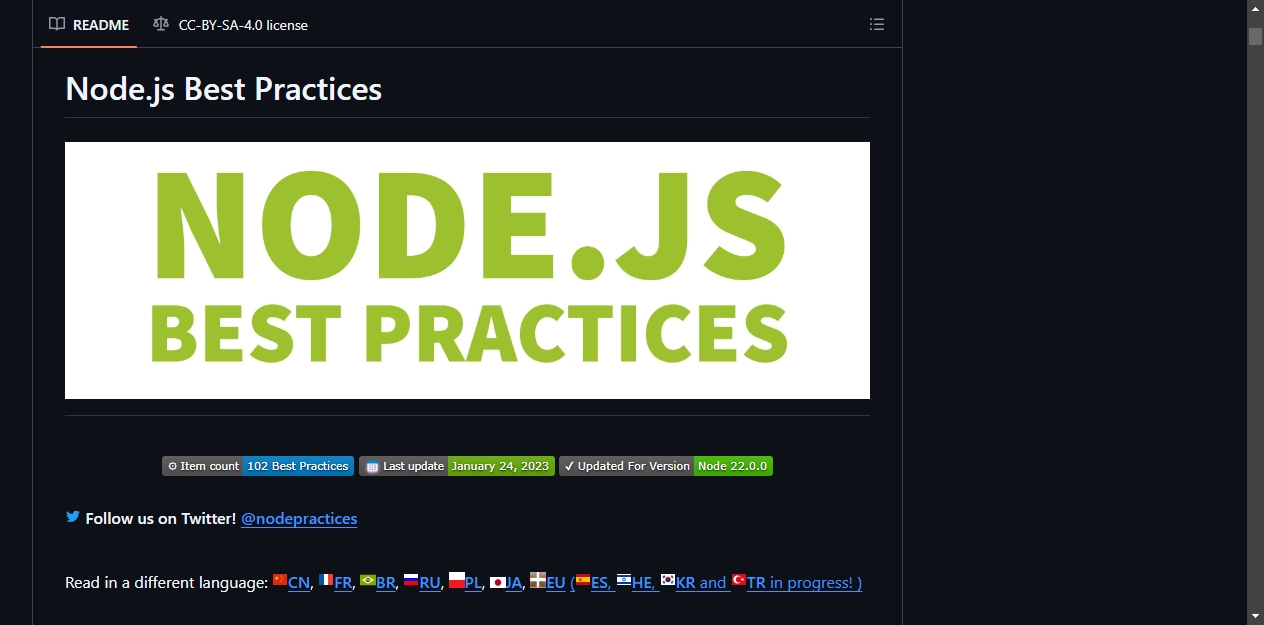Open the TR in progress link
Viewport: 1264px width, 625px height.
(x=804, y=583)
